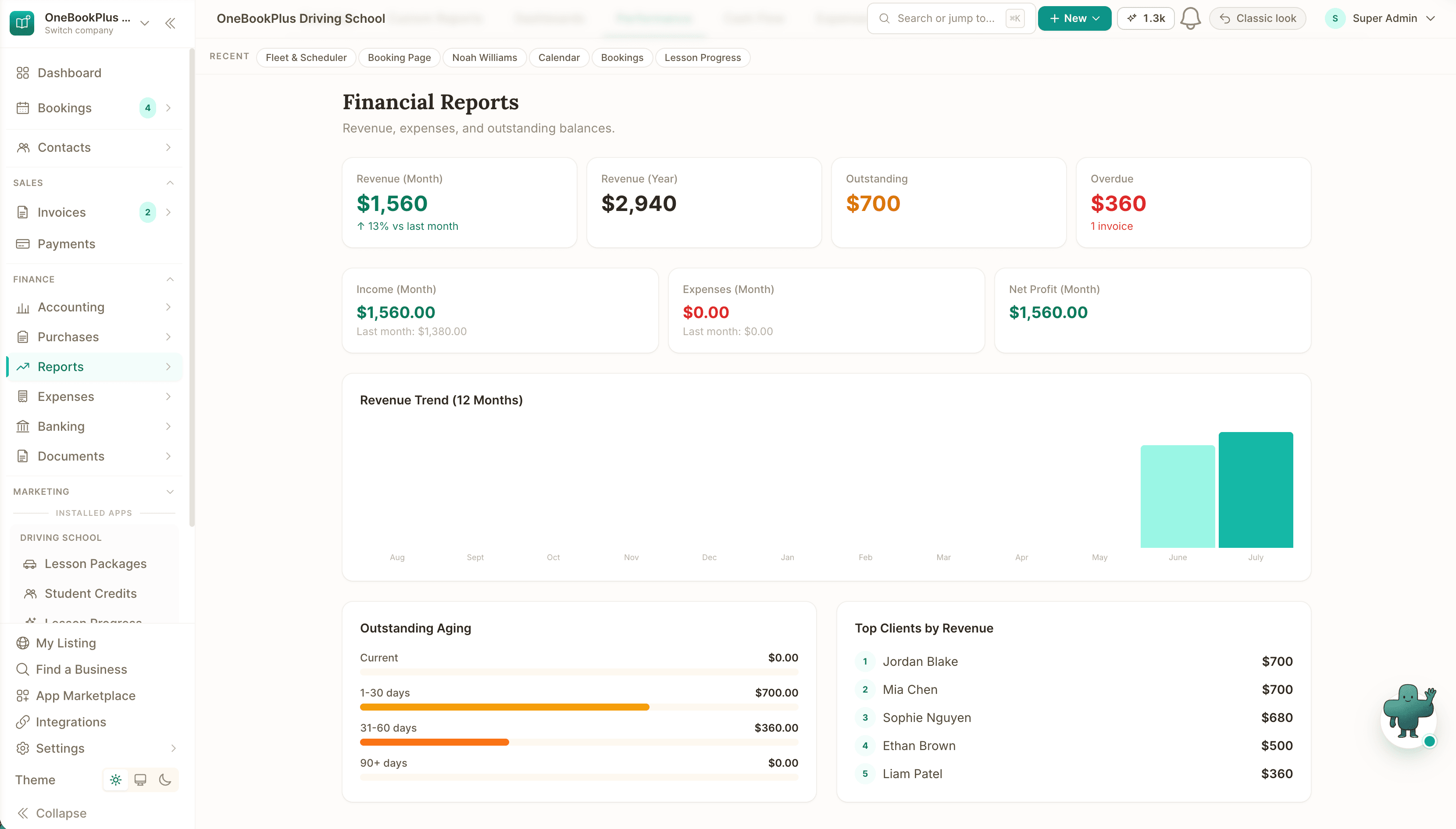Open the Dashboard grid icon

coord(23,73)
